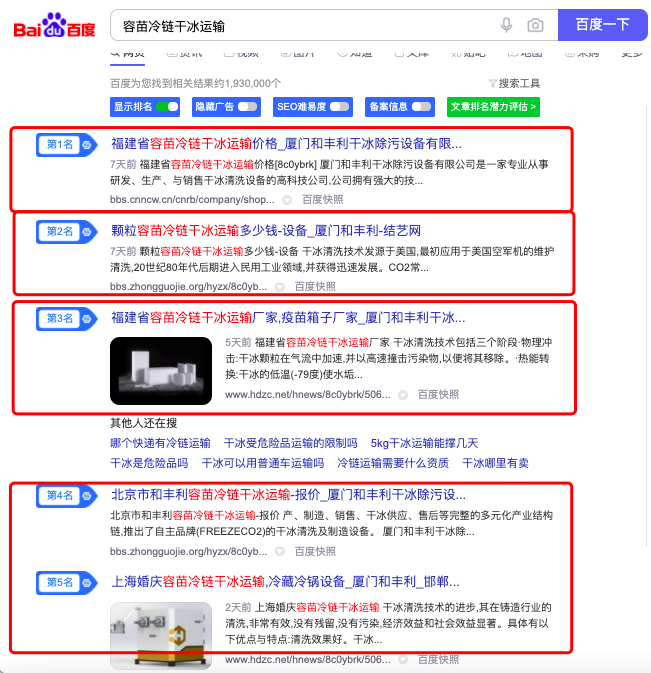Click the vertical page scrollbar
Viewport: 651px width, 673px height.
coord(647,325)
